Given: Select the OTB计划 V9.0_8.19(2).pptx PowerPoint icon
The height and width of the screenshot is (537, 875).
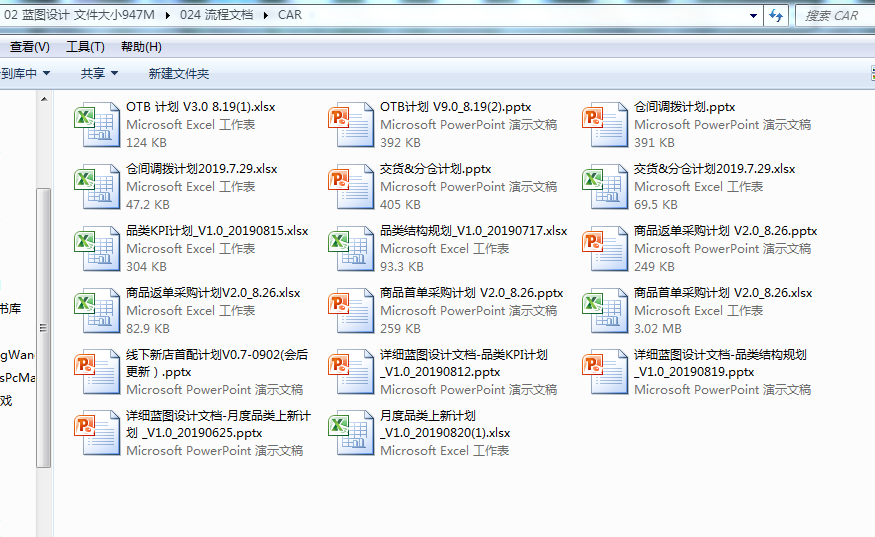Looking at the screenshot, I should 349,126.
